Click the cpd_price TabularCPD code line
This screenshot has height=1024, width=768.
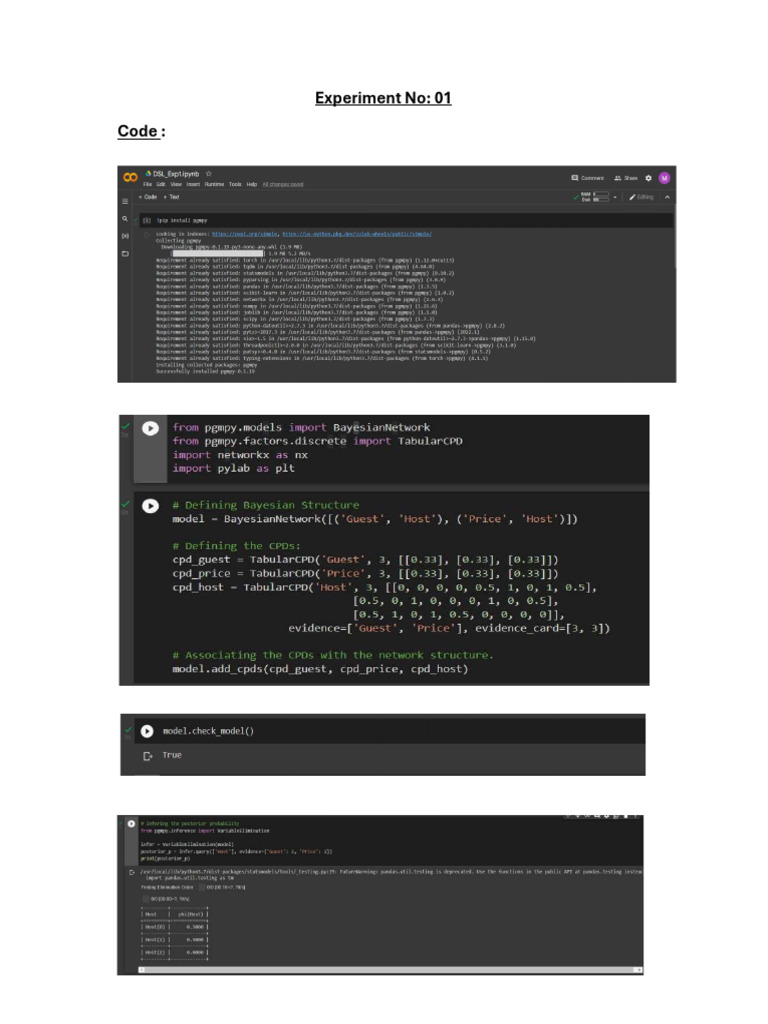tap(365, 573)
